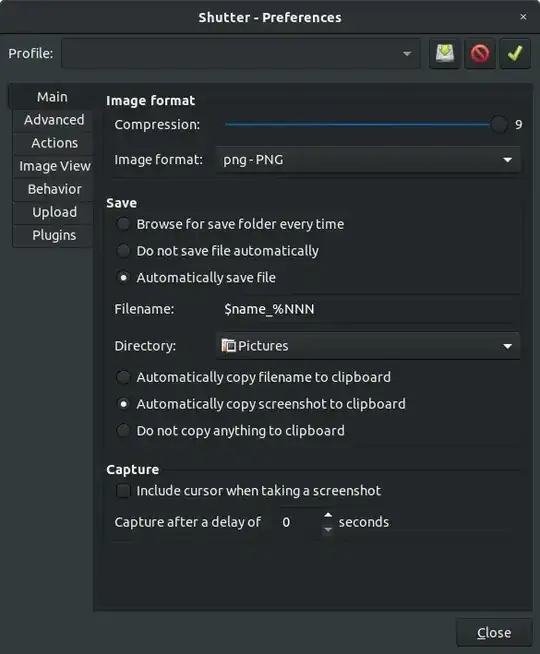Decrease the capture delay with down arrow

(328, 529)
